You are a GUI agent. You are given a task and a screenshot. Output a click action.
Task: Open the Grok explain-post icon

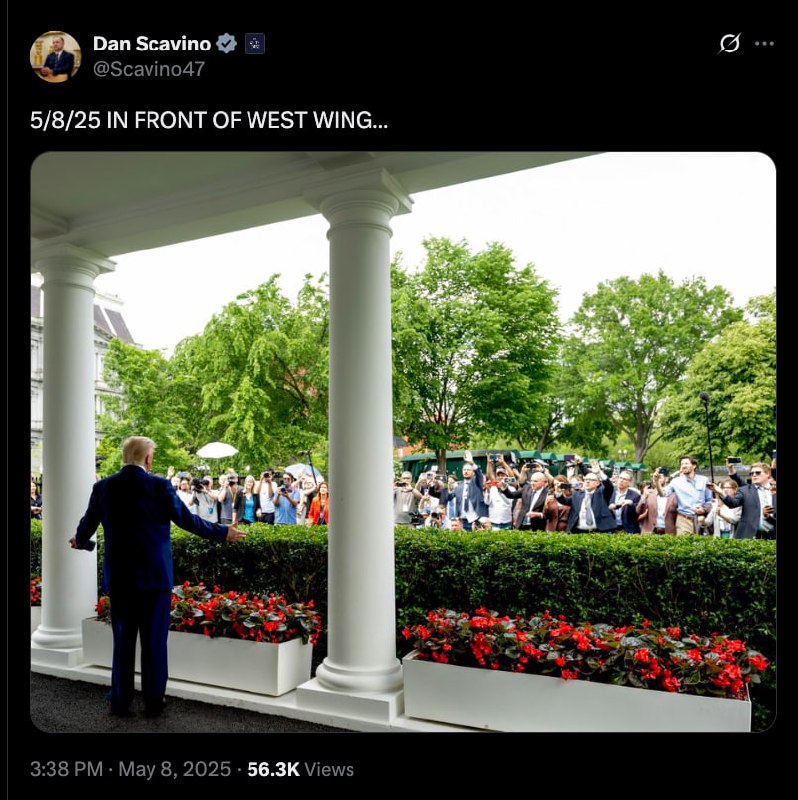[730, 43]
